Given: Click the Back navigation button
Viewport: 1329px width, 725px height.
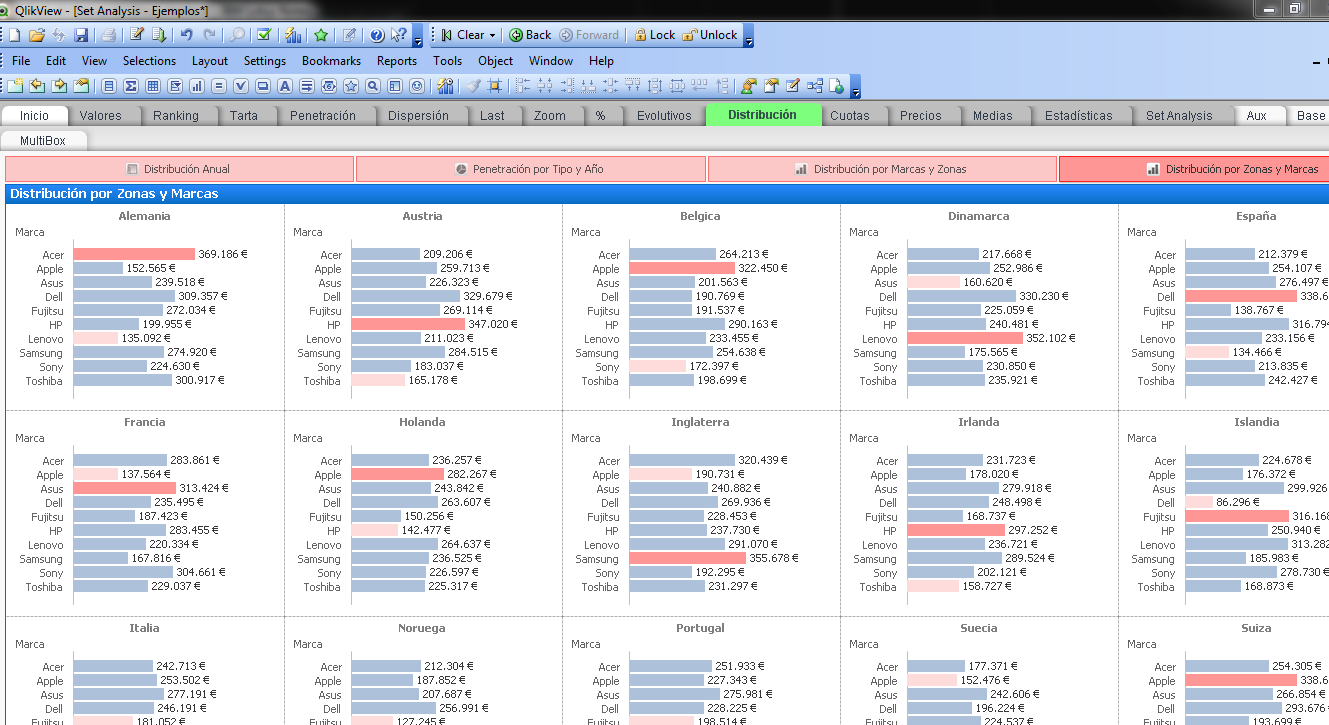Looking at the screenshot, I should tap(530, 35).
